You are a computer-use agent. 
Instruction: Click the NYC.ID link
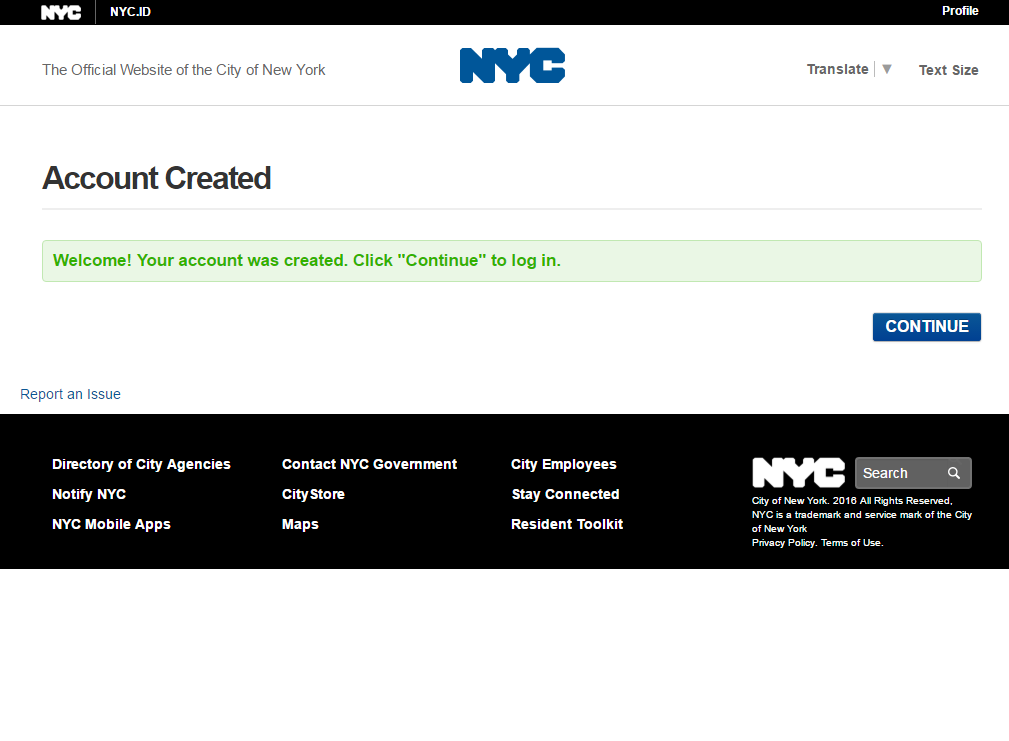(x=130, y=12)
